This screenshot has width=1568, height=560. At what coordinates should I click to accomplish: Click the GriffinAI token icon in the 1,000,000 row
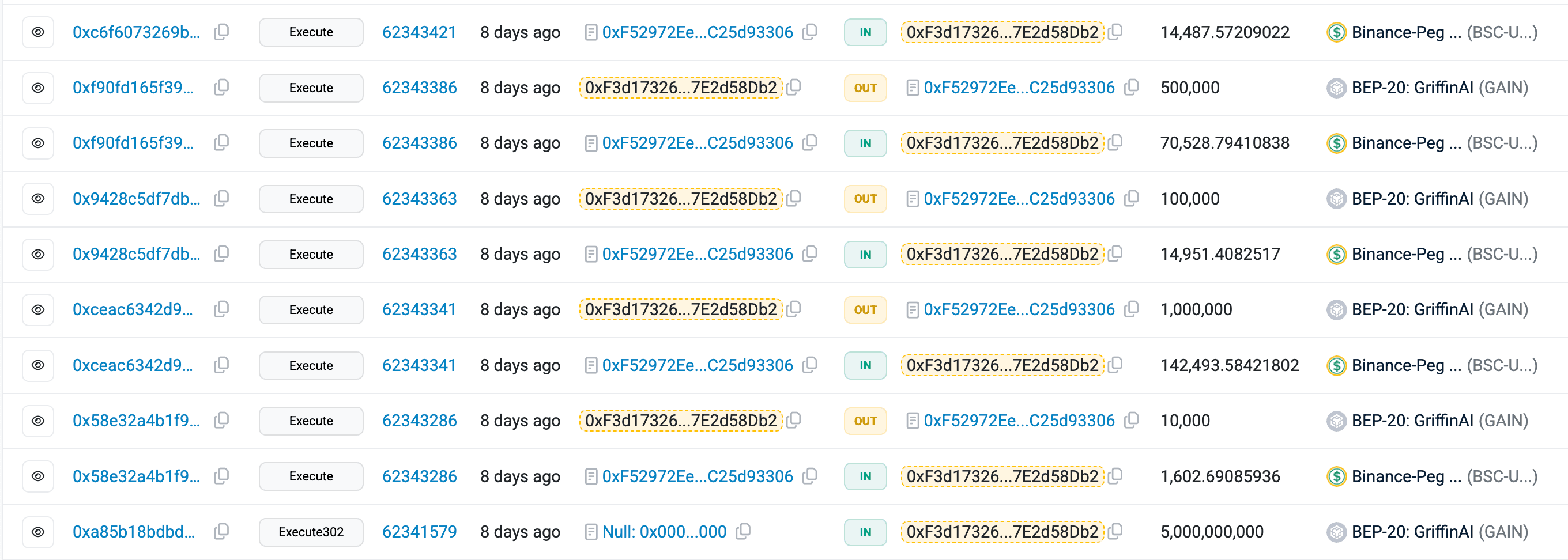(x=1337, y=309)
